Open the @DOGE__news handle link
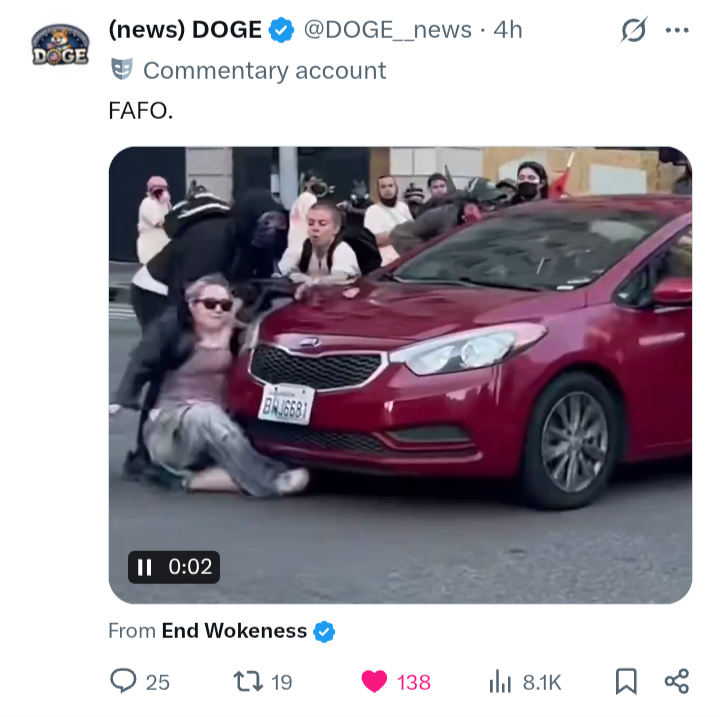The image size is (720, 717). [388, 30]
